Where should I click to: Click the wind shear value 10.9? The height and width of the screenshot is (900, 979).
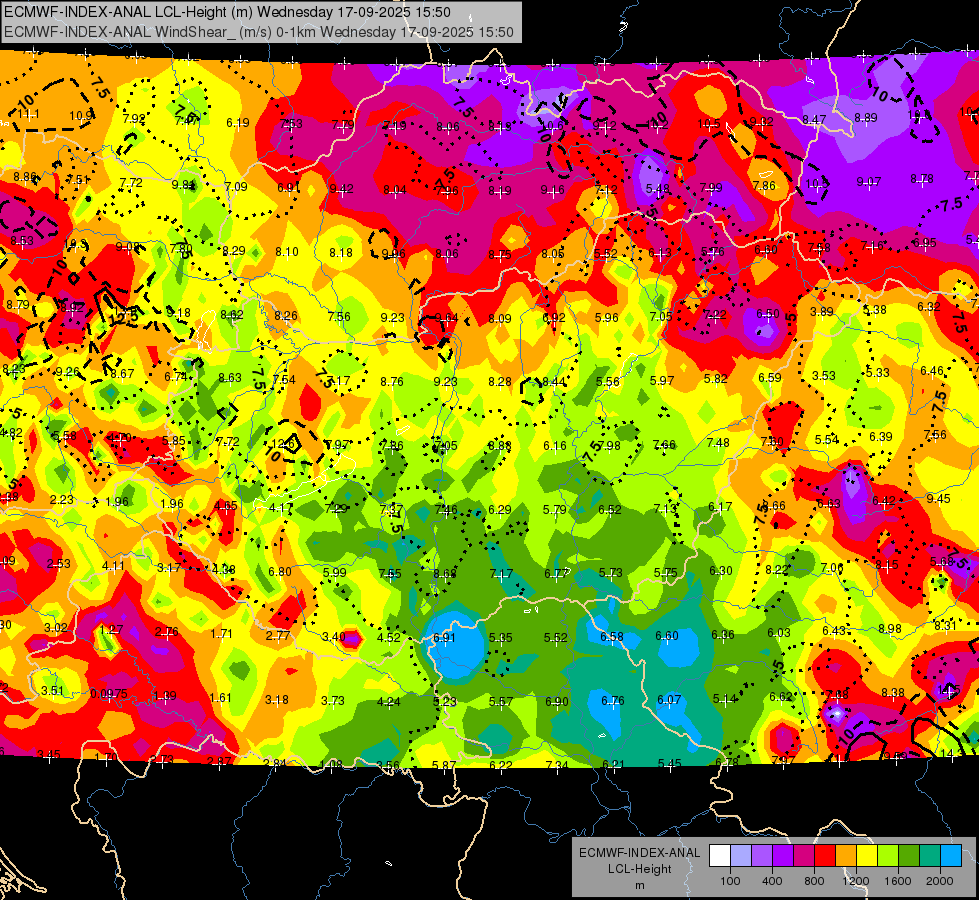tap(82, 116)
